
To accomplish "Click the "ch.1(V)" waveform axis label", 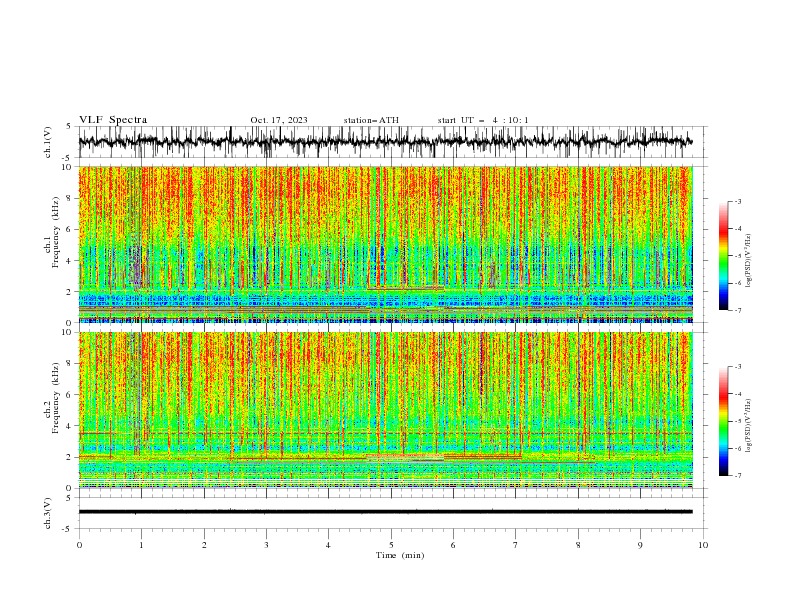I will 48,142.
